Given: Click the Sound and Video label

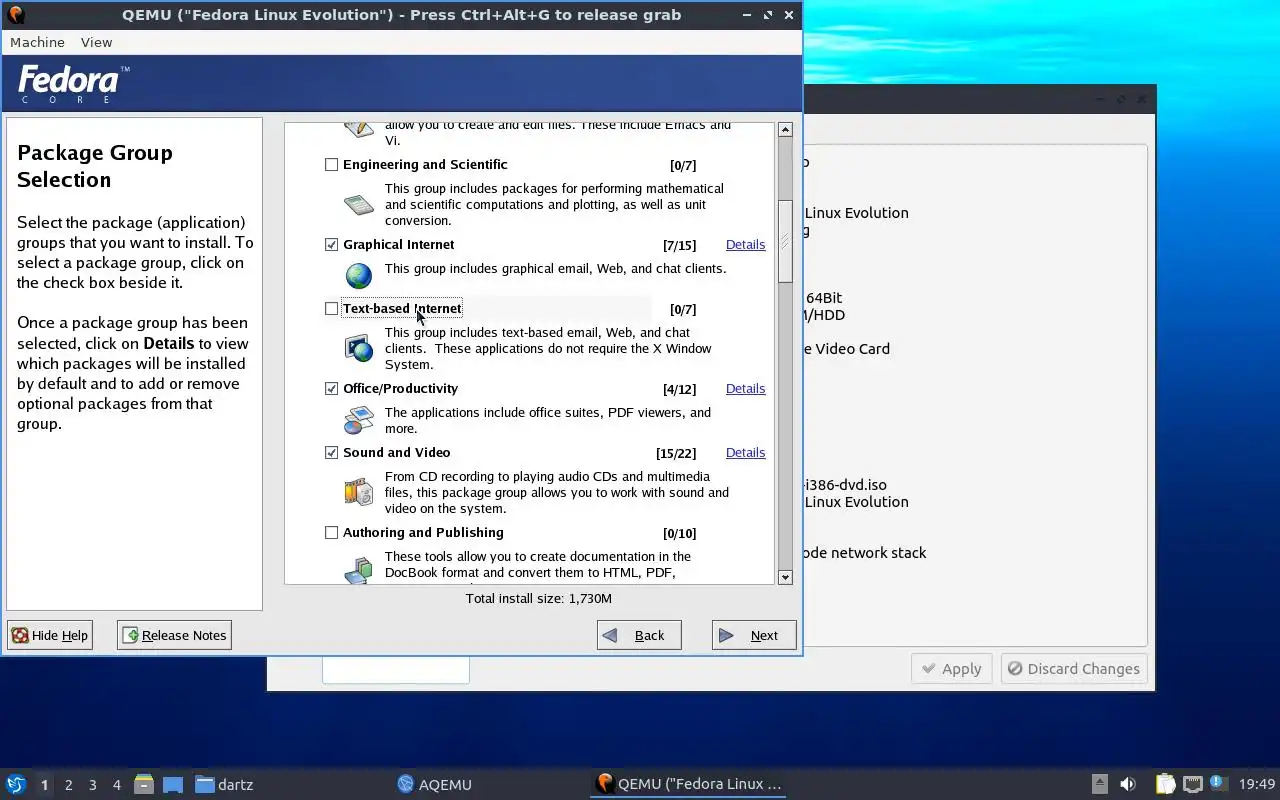Looking at the screenshot, I should (396, 453).
